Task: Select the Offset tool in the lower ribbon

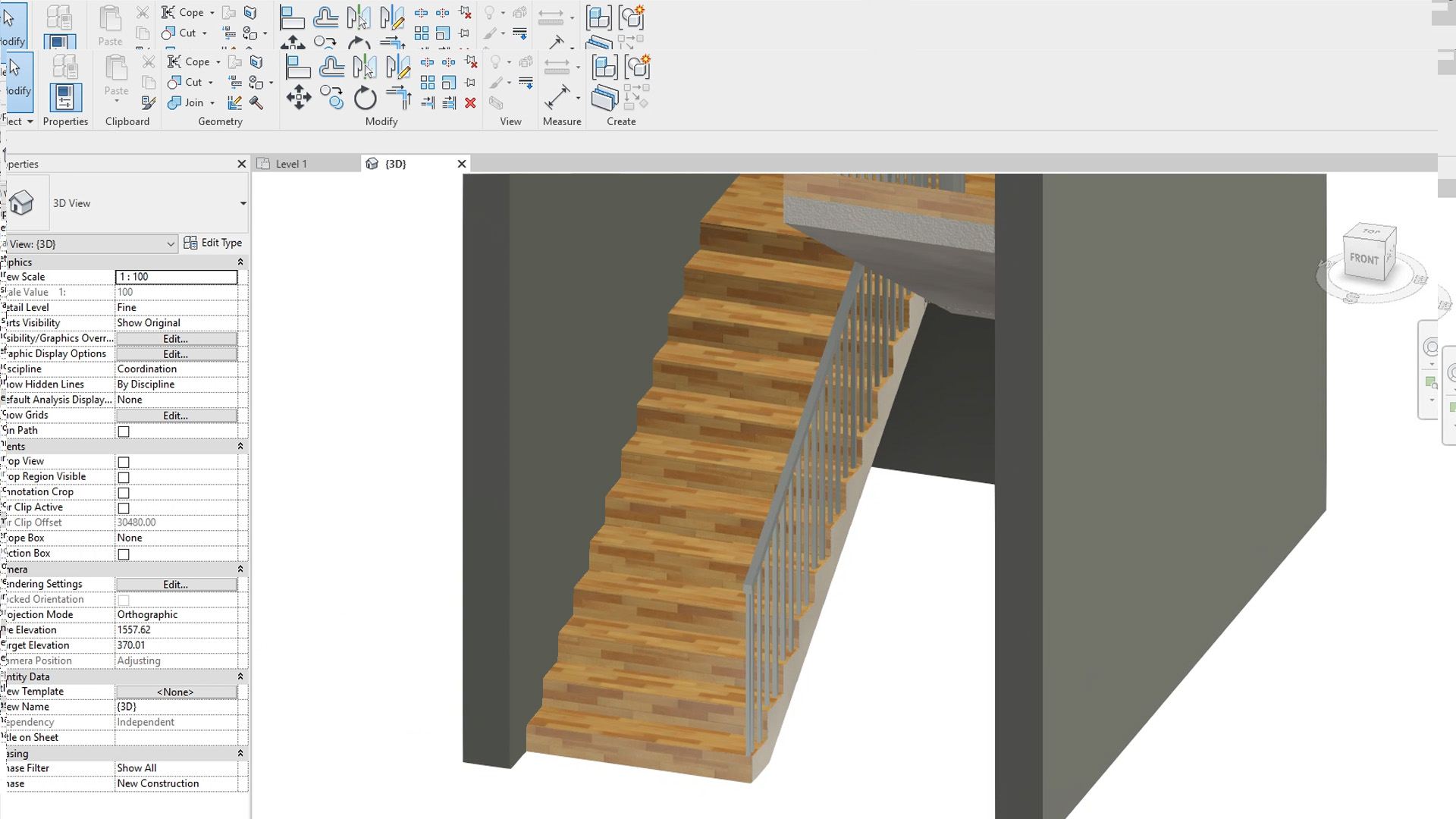Action: click(331, 67)
